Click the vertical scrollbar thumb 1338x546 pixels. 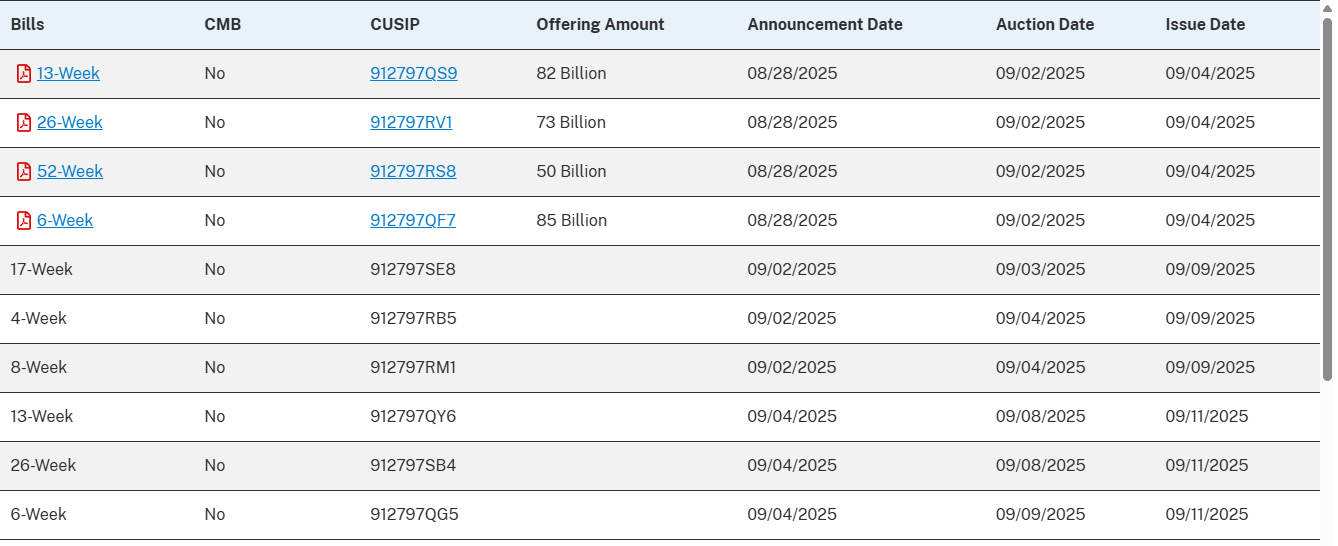point(1328,200)
